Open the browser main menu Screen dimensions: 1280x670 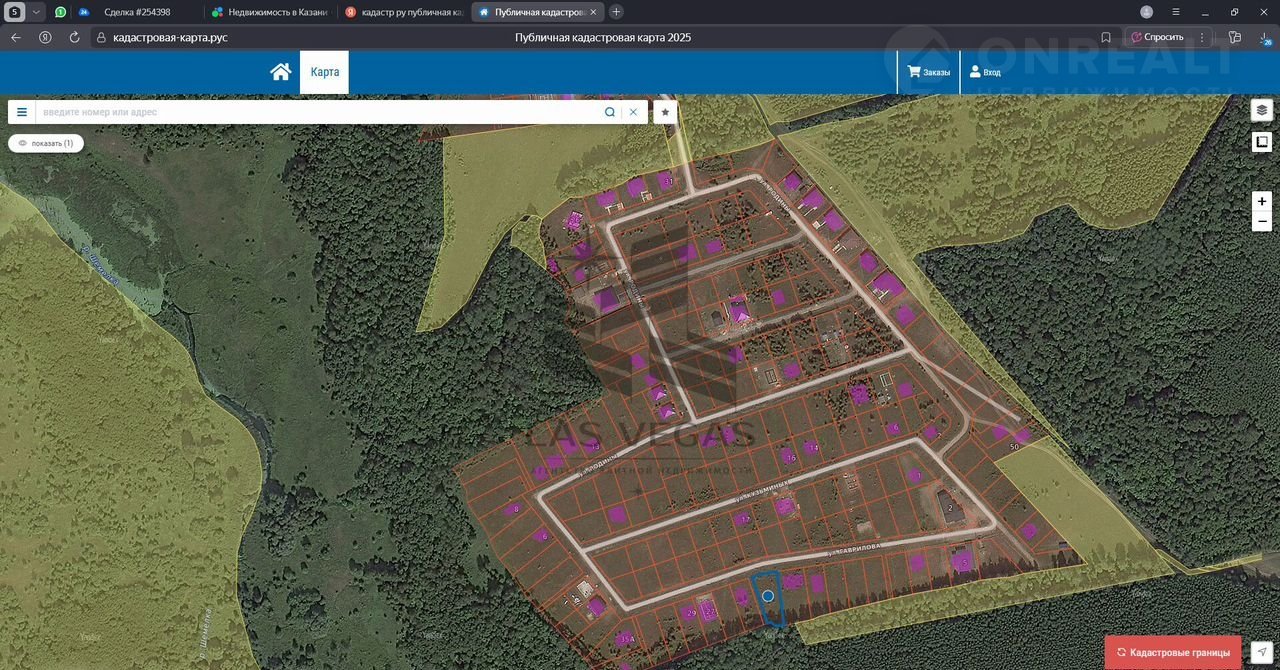coord(1175,12)
